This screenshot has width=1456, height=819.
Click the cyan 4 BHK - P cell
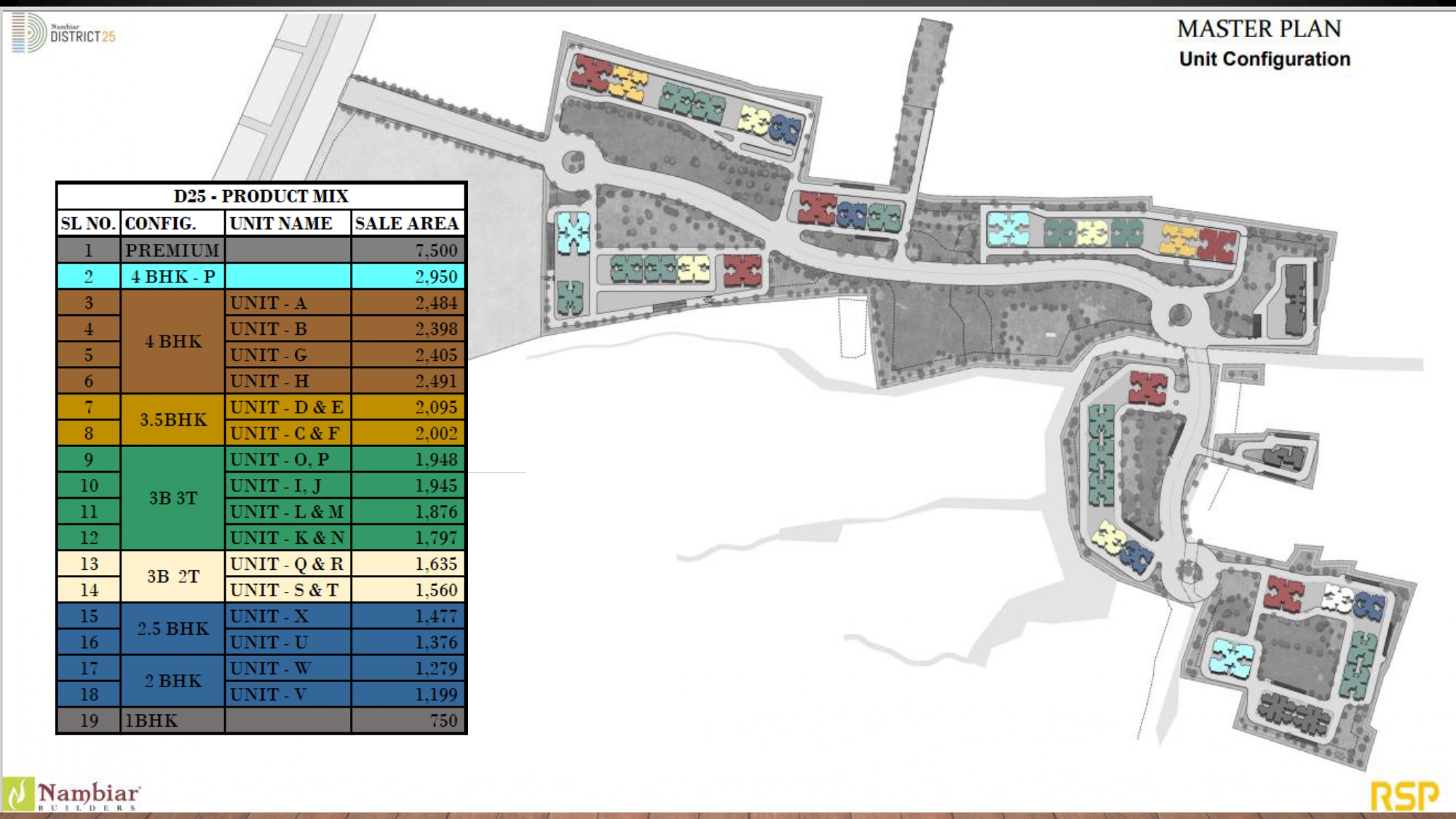(173, 277)
